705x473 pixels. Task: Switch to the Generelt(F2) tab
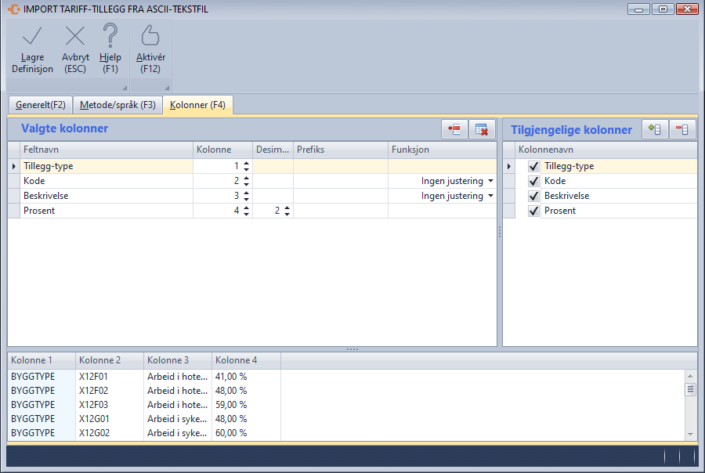pyautogui.click(x=40, y=104)
